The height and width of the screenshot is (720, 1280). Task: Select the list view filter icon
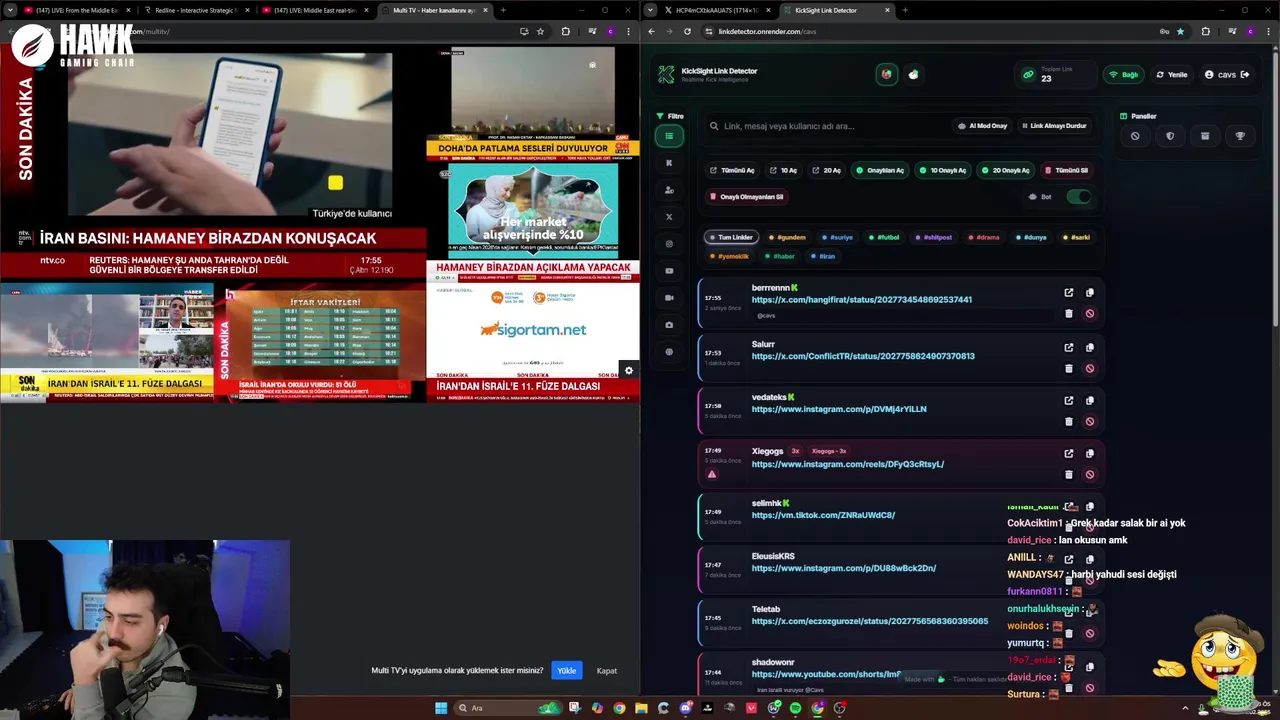point(669,136)
